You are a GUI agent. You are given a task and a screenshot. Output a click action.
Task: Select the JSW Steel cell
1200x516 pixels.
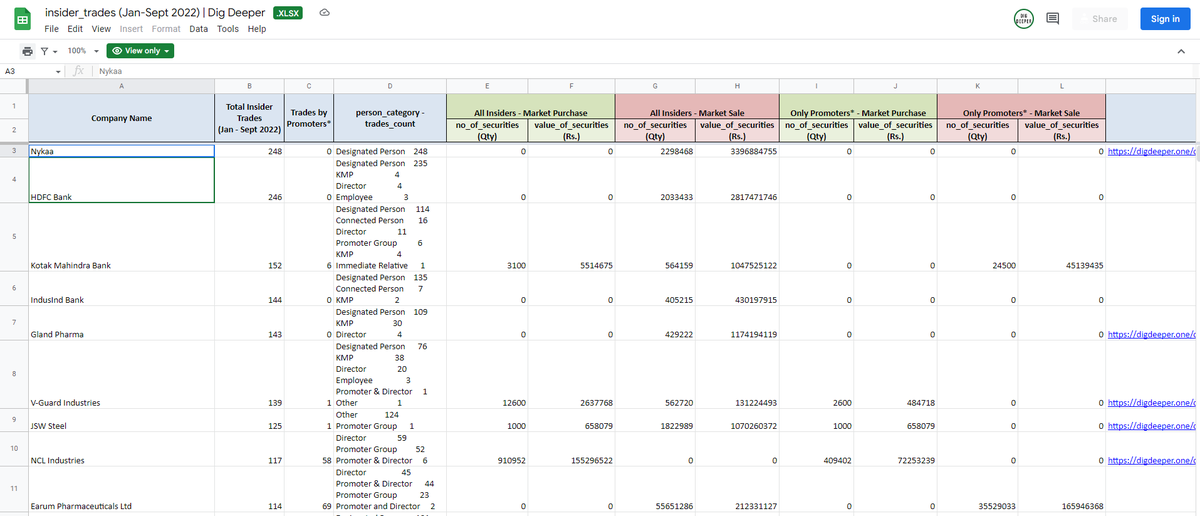click(121, 420)
